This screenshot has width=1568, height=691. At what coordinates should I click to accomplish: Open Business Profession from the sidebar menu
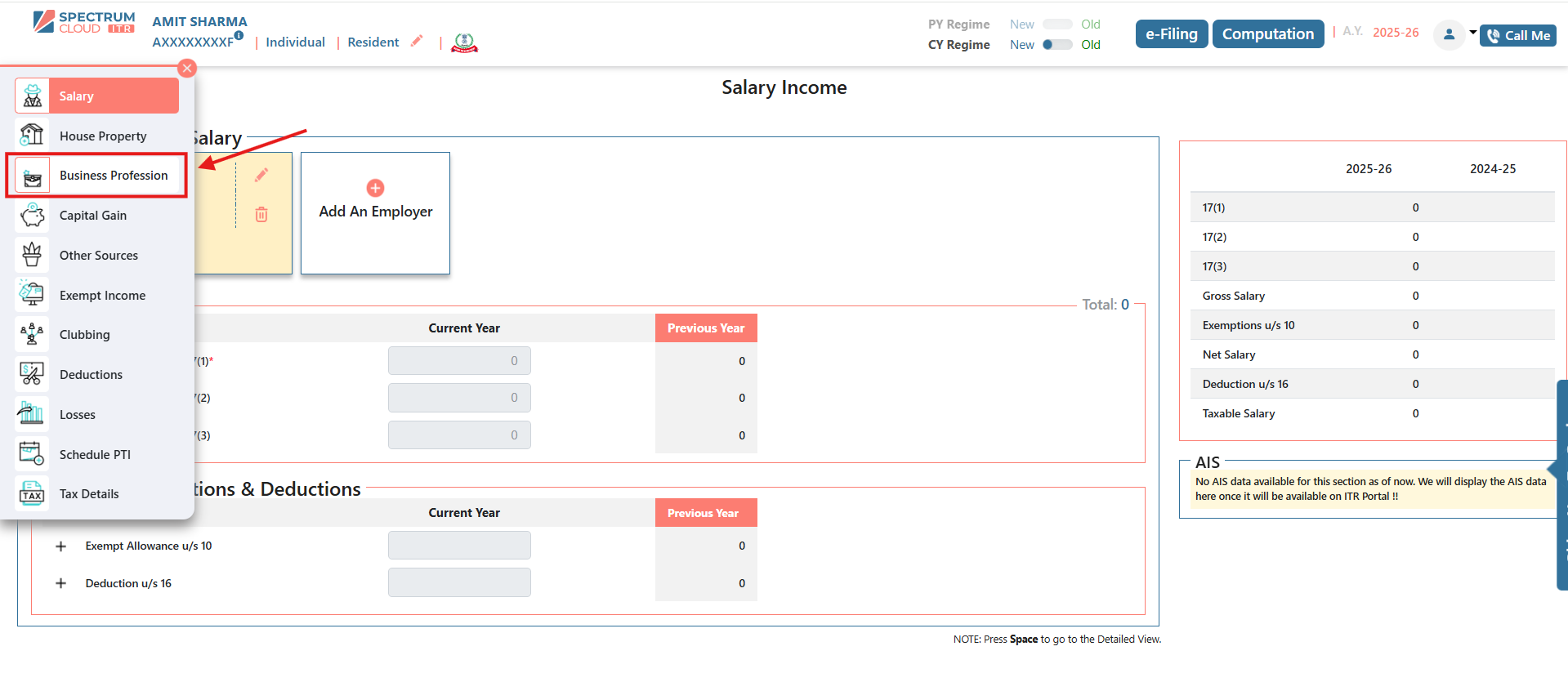pyautogui.click(x=113, y=176)
